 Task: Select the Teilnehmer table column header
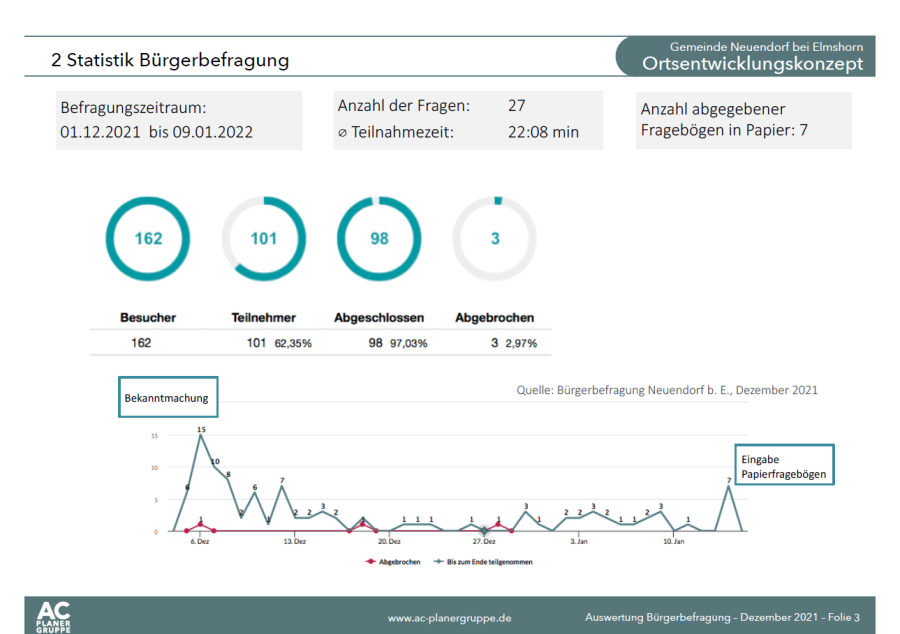click(263, 318)
